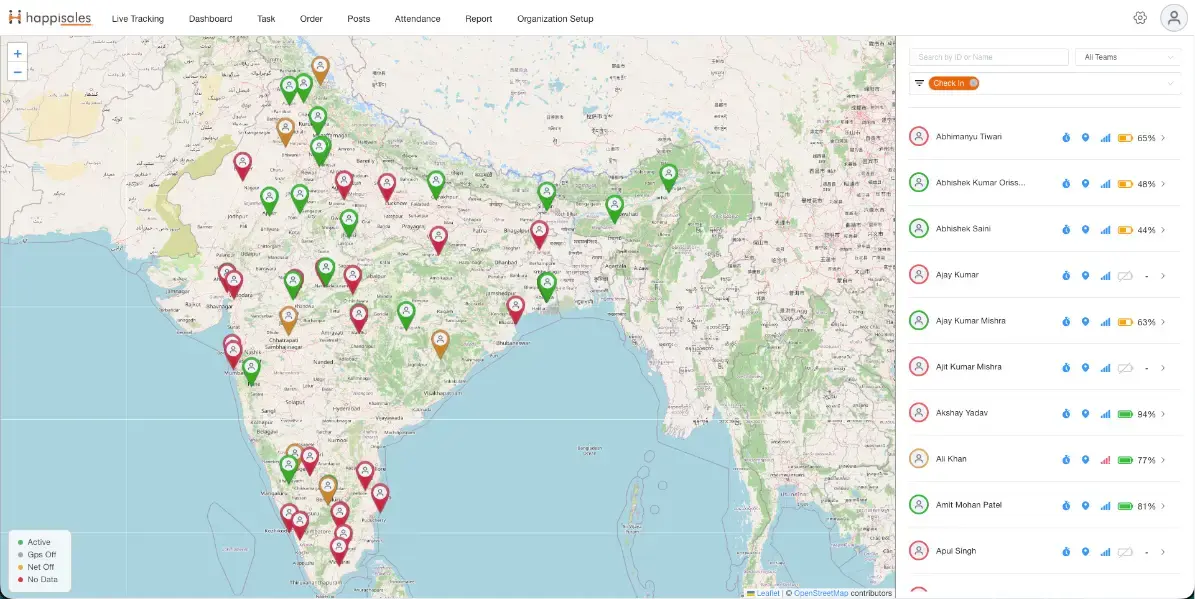Viewport: 1200px width, 599px height.
Task: Focus the Search by ID or Name field
Action: tap(989, 57)
